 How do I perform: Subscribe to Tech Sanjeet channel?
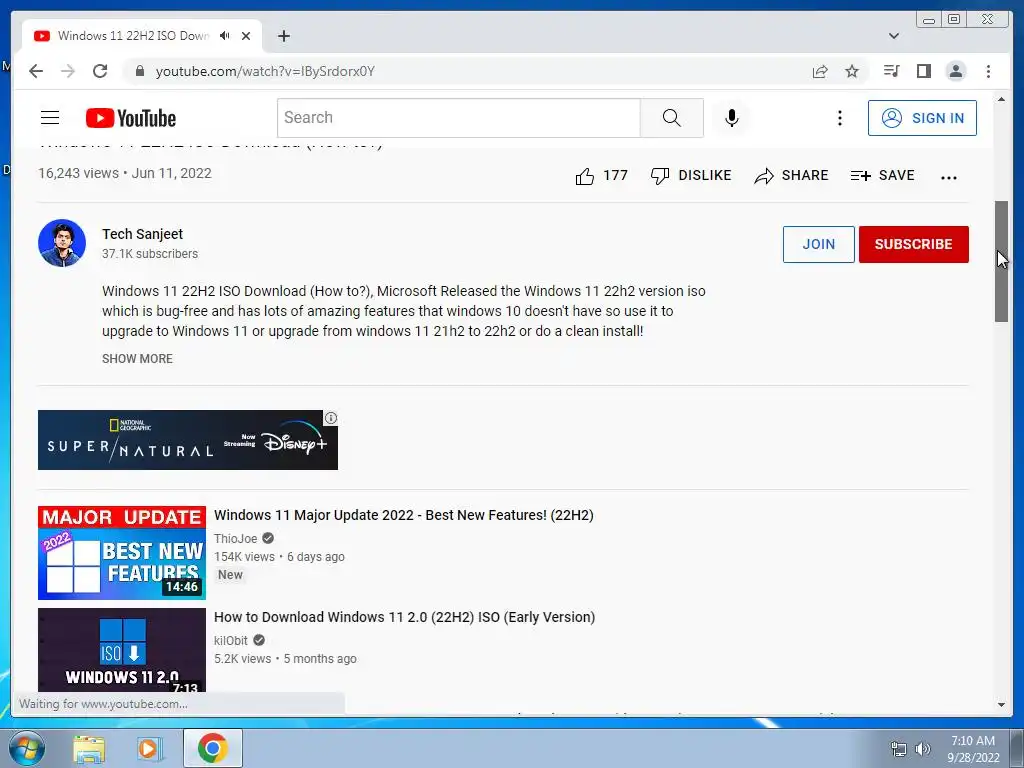(914, 244)
